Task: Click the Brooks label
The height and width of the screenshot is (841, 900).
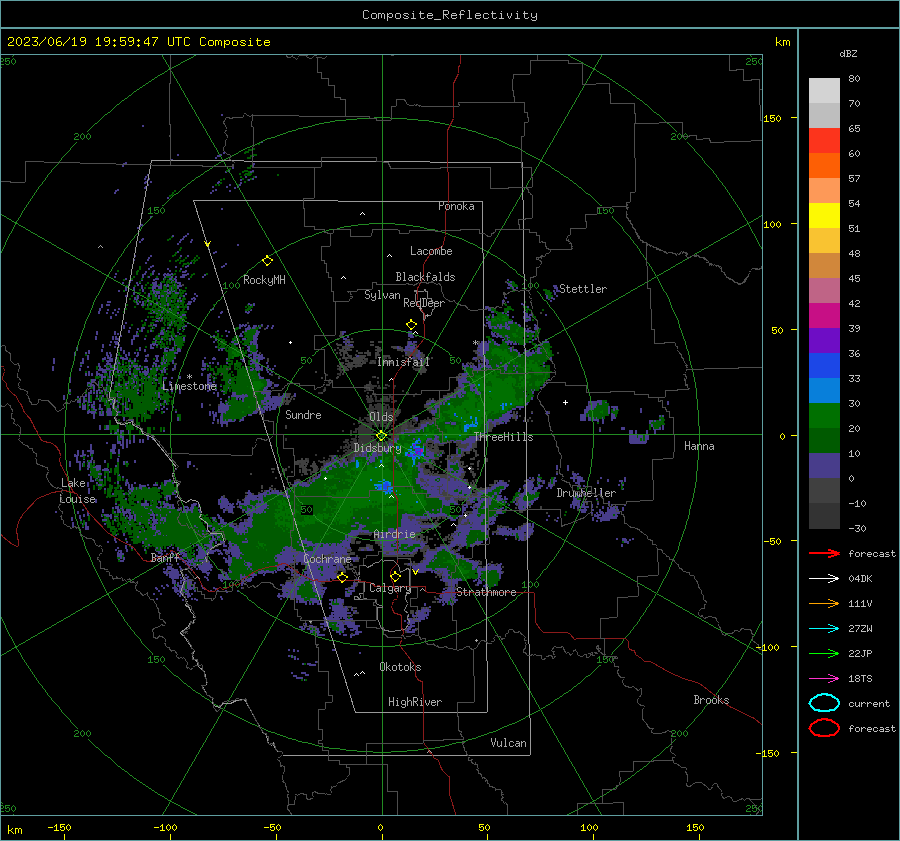Action: (711, 700)
